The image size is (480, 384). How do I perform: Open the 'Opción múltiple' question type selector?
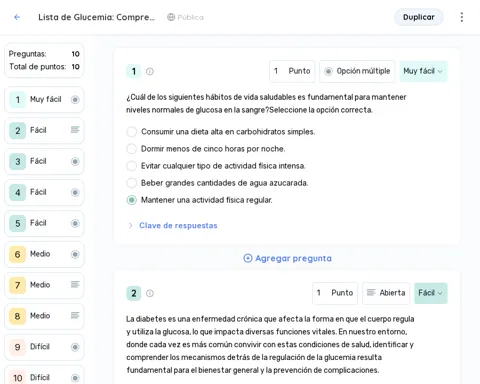(357, 71)
